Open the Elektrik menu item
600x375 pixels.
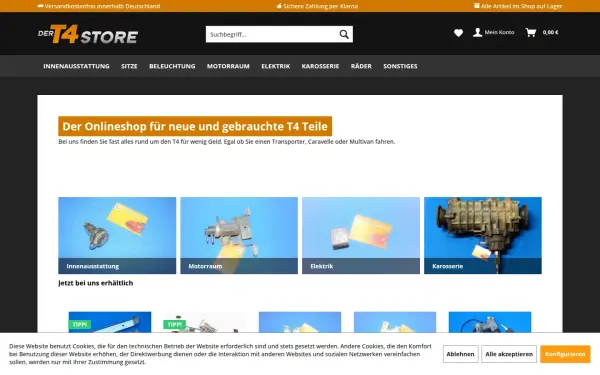tap(276, 66)
